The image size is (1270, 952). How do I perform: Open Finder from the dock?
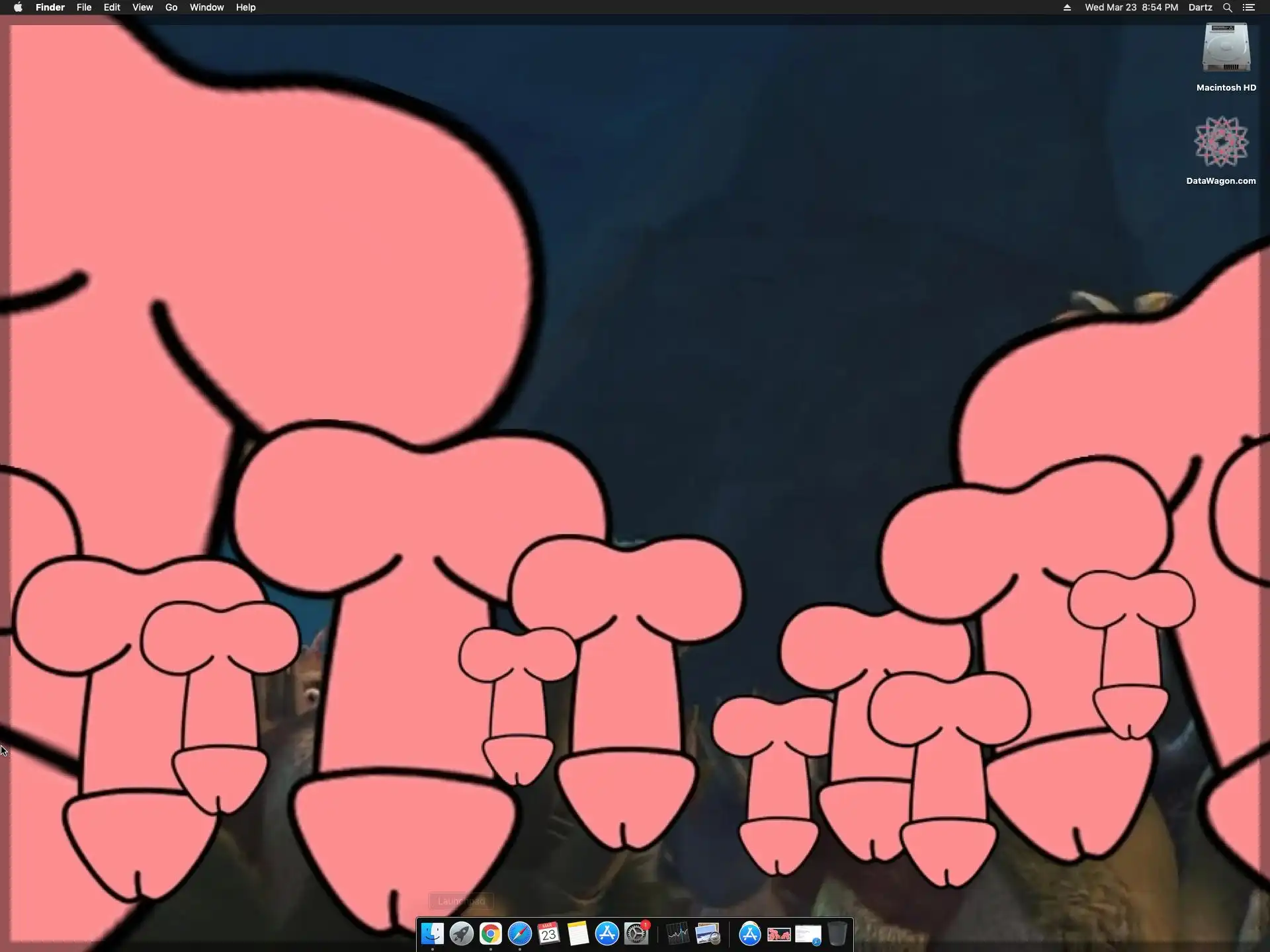click(x=433, y=933)
